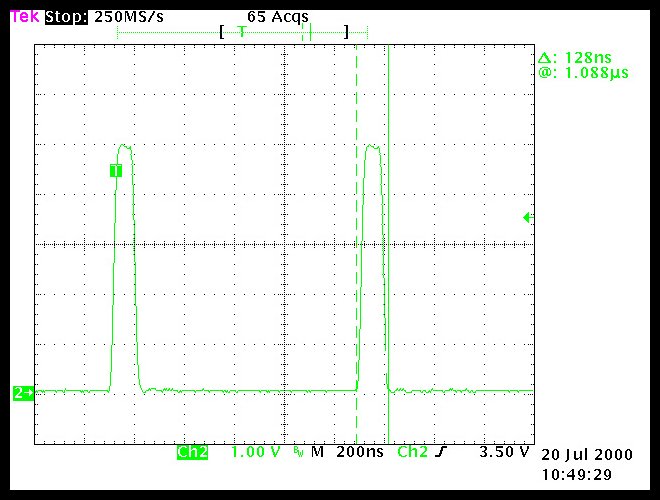Click the channel 2 ground reference marker
Screen dimensions: 660x500
23,393
